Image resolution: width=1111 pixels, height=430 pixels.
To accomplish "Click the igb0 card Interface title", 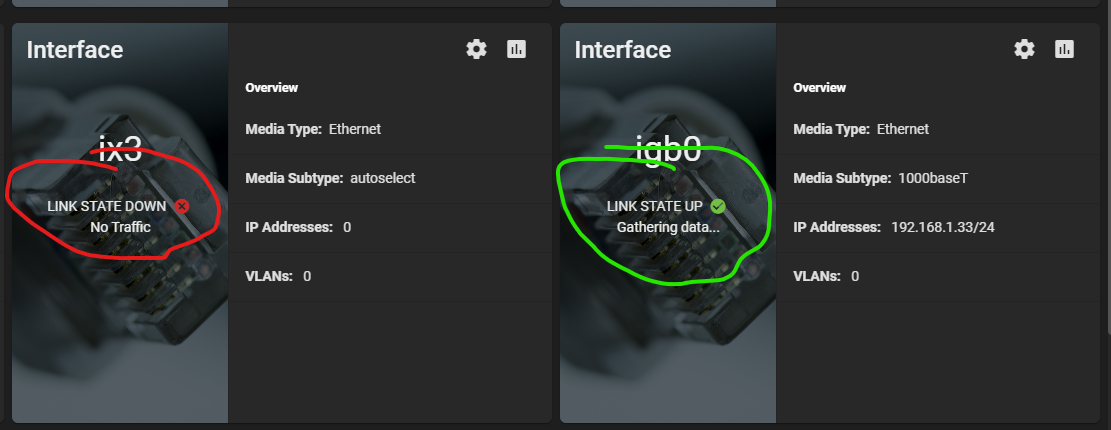I will (x=622, y=50).
